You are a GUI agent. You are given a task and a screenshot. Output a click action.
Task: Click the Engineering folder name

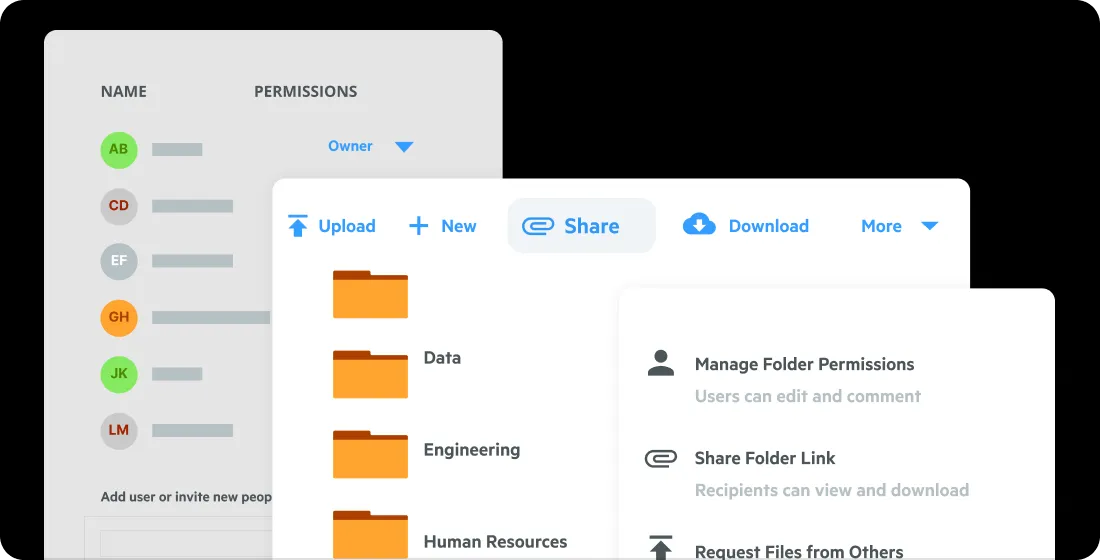click(471, 450)
